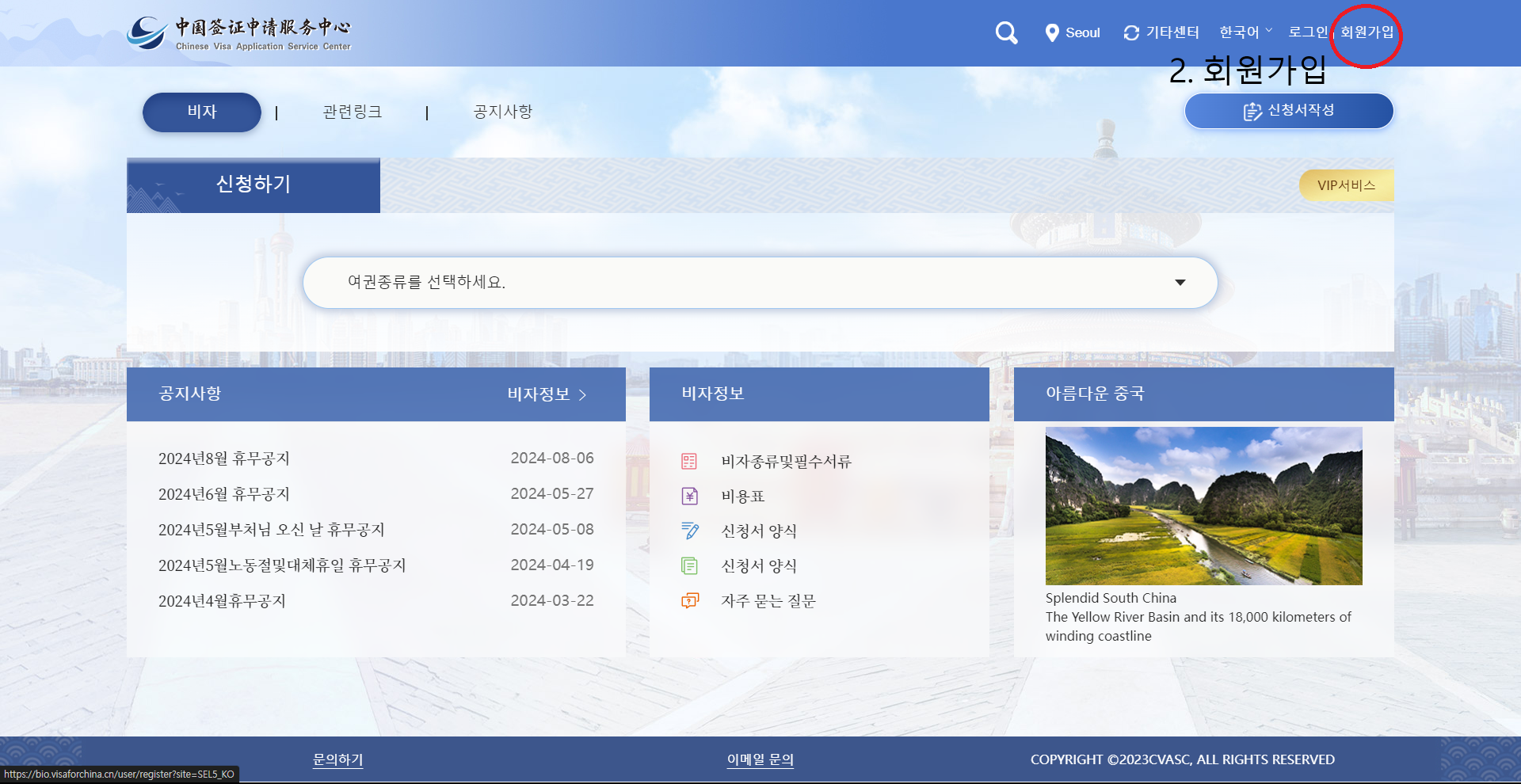Viewport: 1521px width, 784px height.
Task: Click the 로그인 link
Action: click(1307, 32)
